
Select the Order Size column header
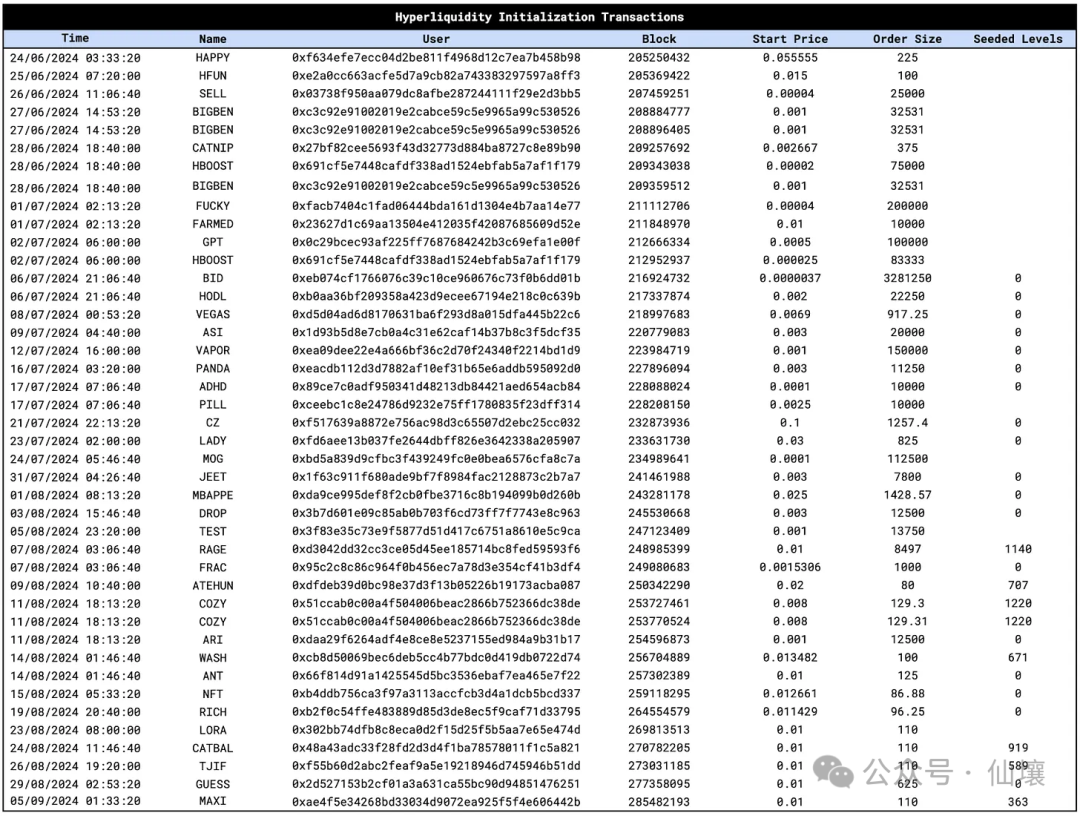pyautogui.click(x=907, y=39)
